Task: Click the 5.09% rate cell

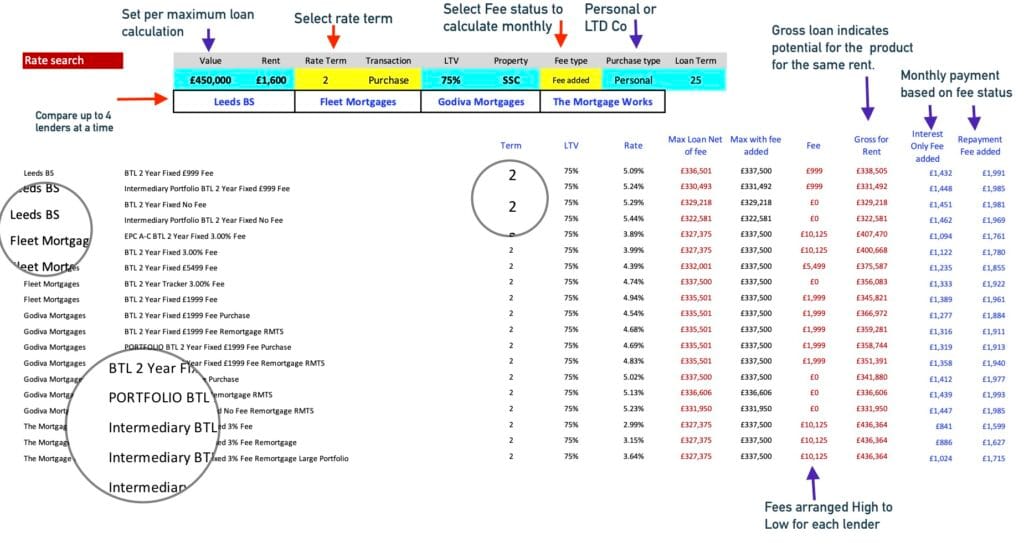Action: tap(633, 171)
